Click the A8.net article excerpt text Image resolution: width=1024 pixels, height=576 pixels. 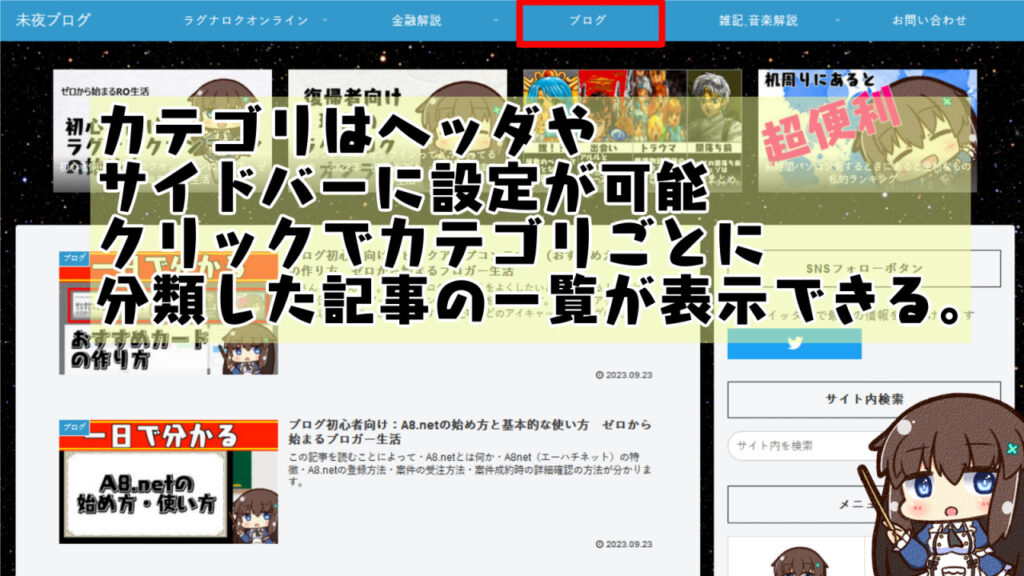[x=470, y=469]
